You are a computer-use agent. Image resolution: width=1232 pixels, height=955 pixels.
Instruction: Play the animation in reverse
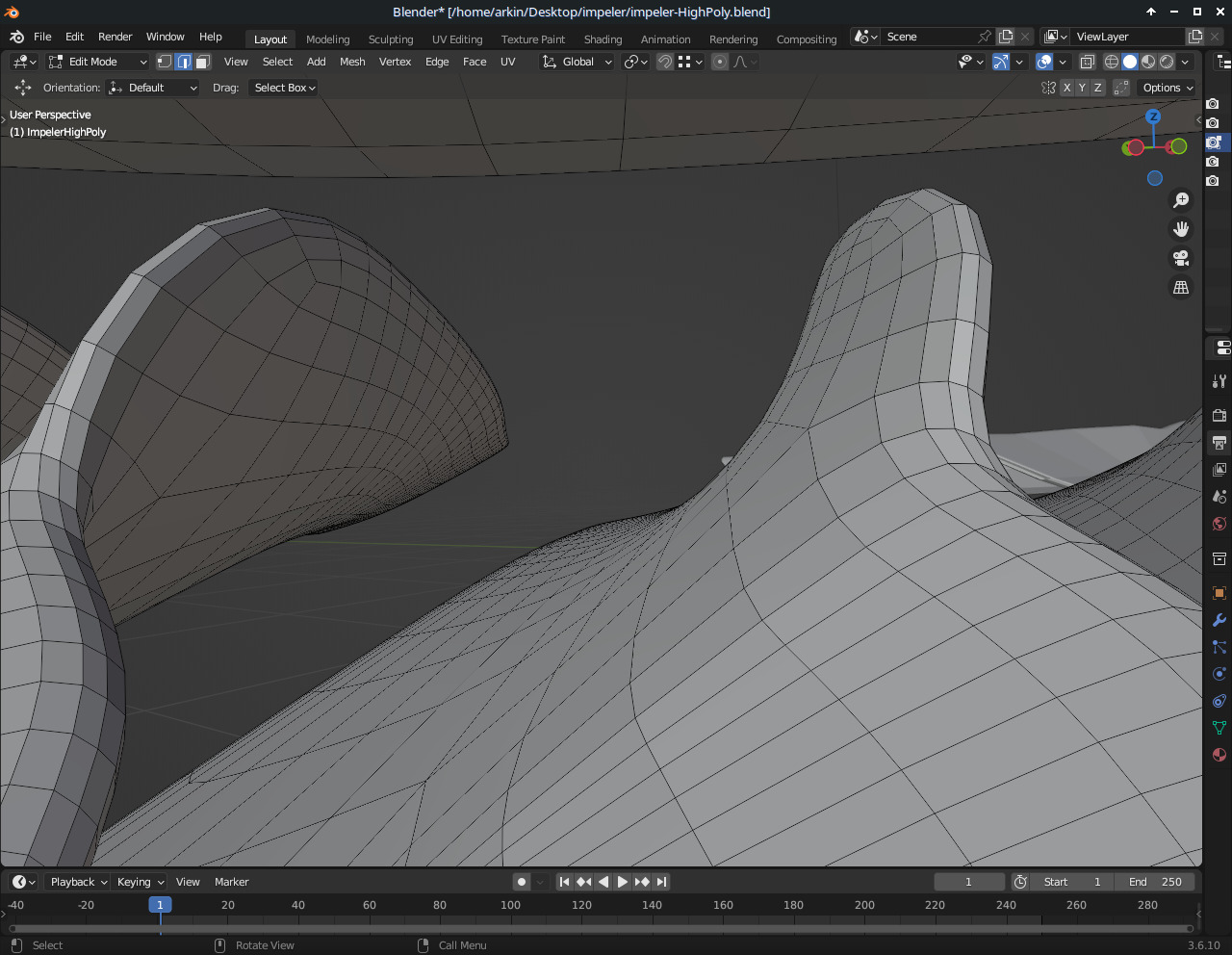tap(603, 882)
